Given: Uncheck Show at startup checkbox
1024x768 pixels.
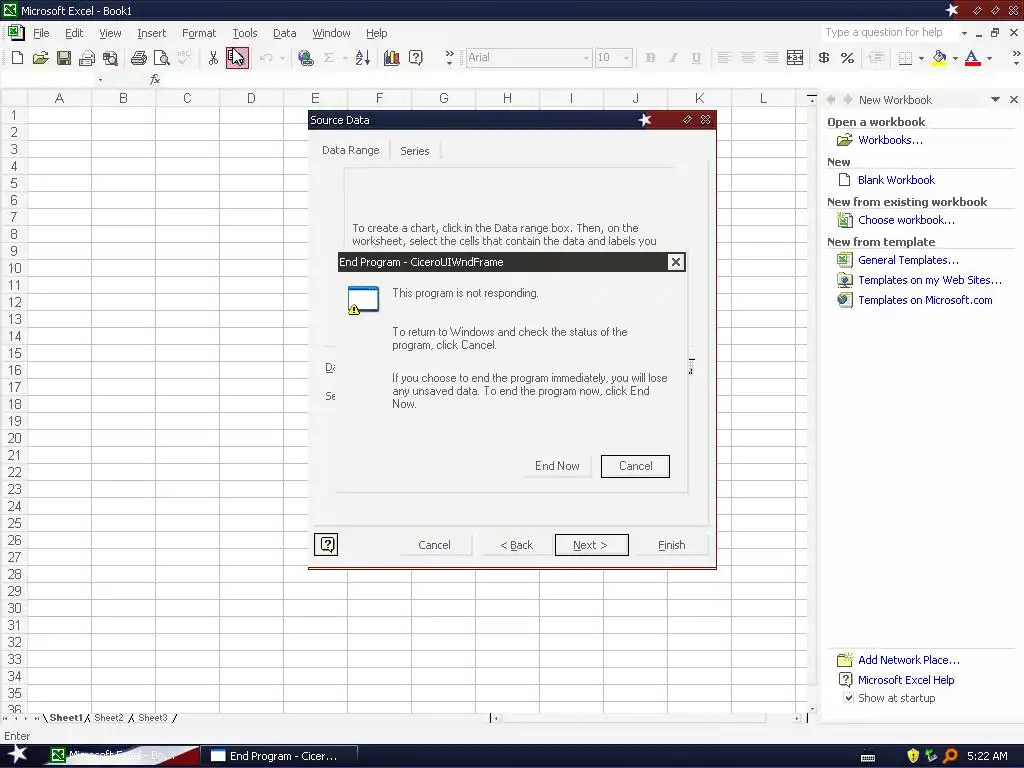Looking at the screenshot, I should pos(848,697).
